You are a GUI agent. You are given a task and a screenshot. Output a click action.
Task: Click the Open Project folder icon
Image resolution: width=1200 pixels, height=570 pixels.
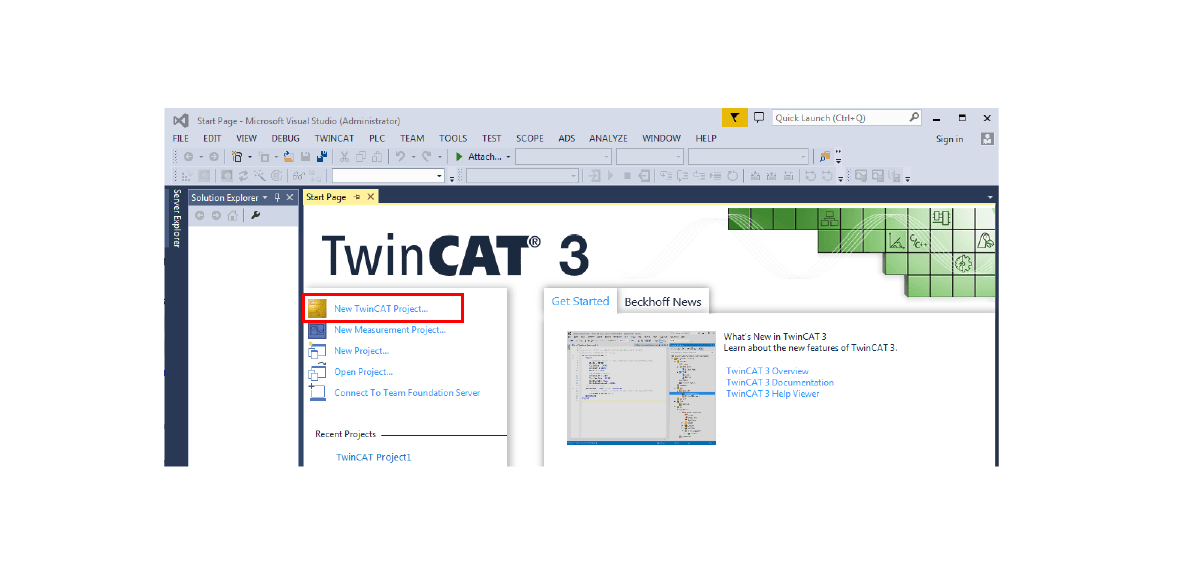click(317, 372)
